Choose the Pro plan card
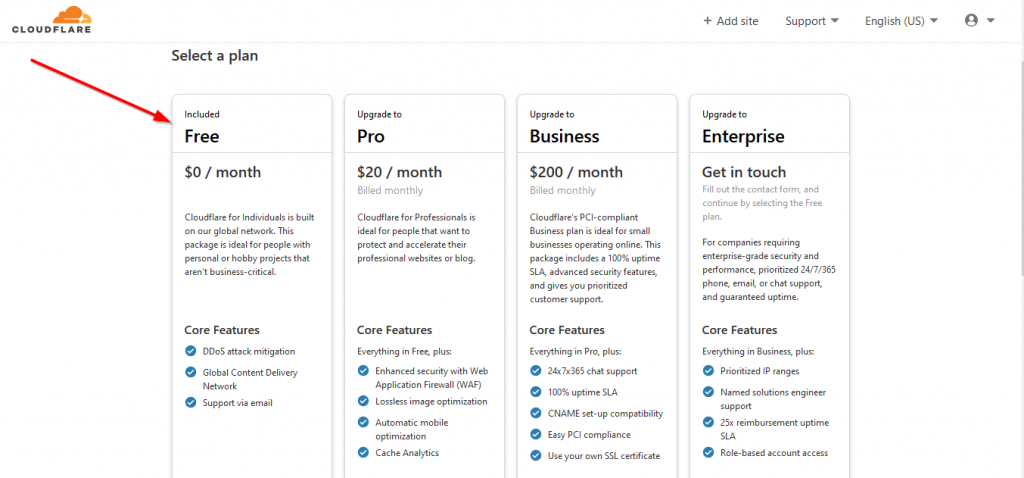1024x478 pixels. click(x=424, y=286)
